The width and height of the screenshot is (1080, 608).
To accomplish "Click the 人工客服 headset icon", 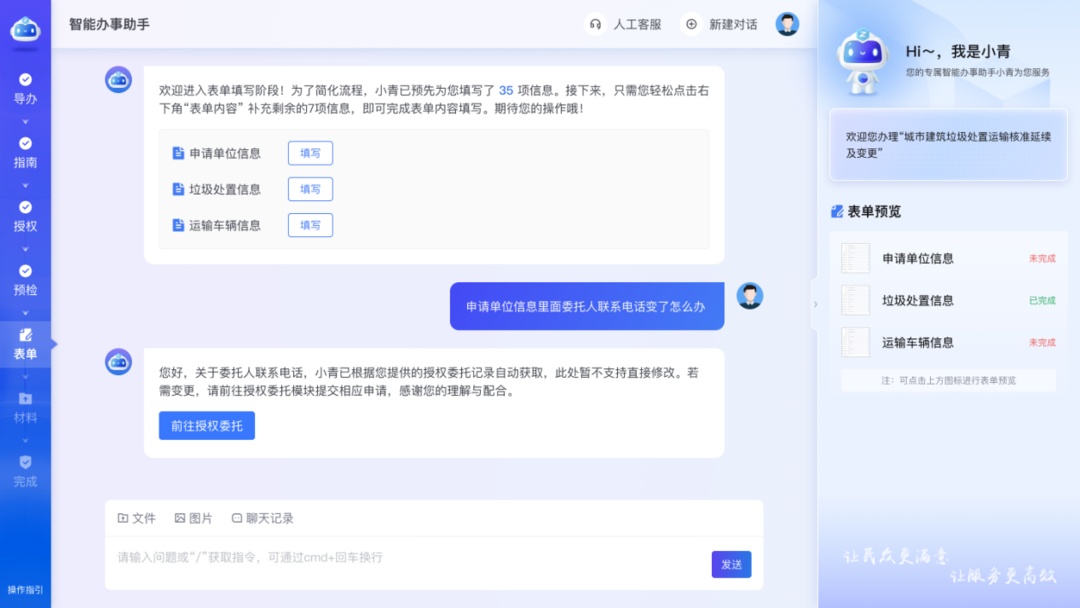I will coord(596,24).
